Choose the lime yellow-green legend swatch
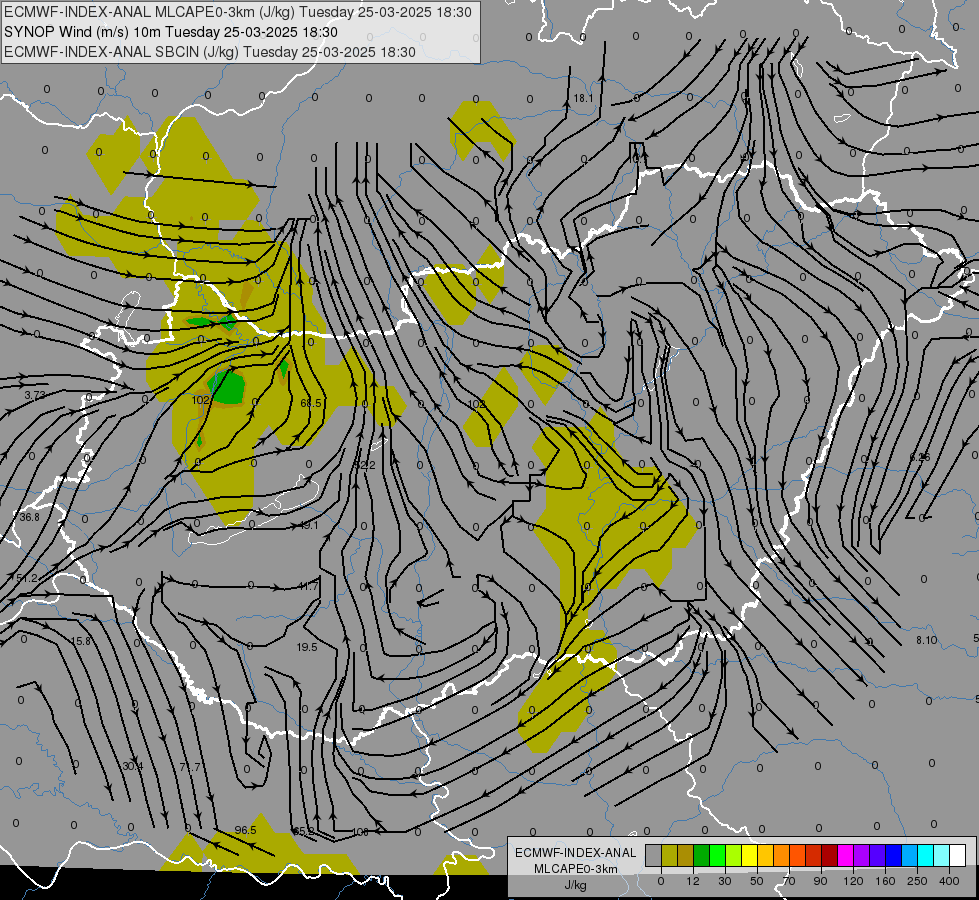Viewport: 979px width, 900px height. pos(734,855)
